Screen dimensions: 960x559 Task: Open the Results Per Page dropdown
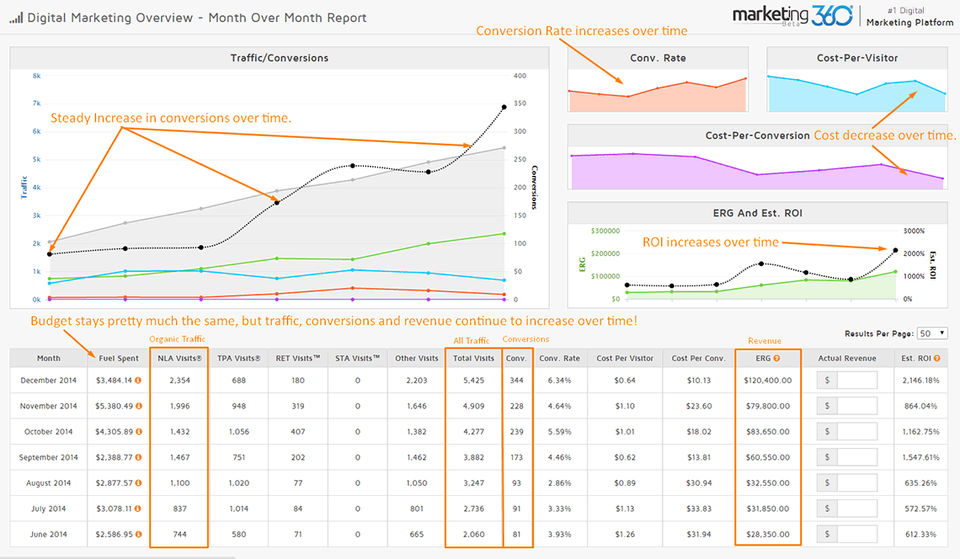[932, 334]
